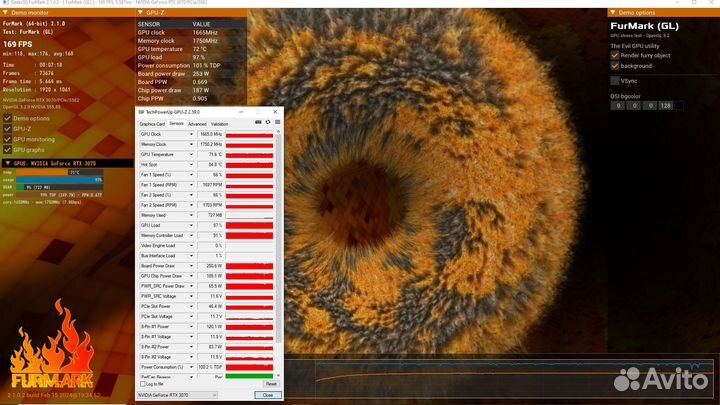Click the OSI bgcolor black color swatch
This screenshot has height=405, width=720.
click(x=679, y=106)
